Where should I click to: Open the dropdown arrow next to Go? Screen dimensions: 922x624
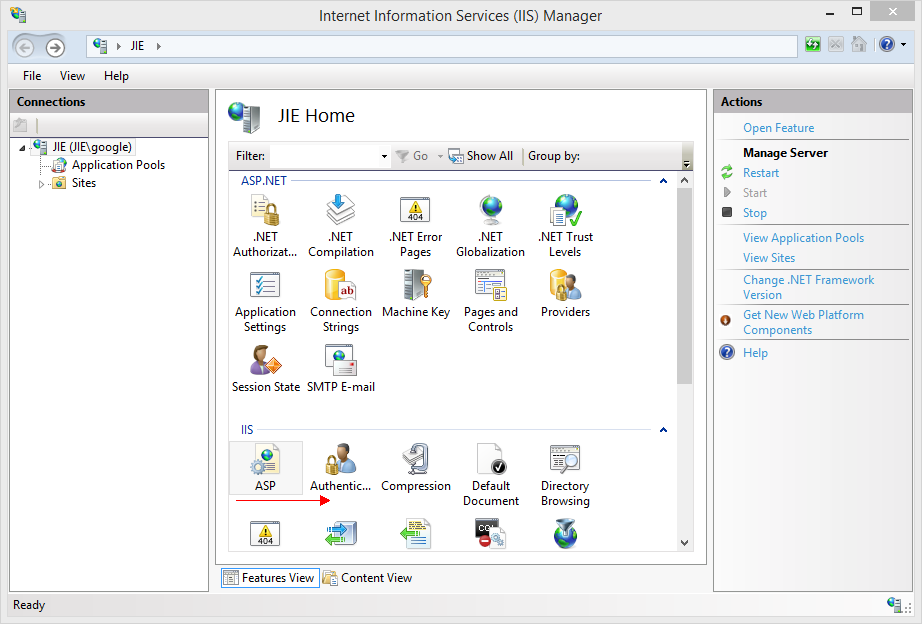(x=440, y=156)
